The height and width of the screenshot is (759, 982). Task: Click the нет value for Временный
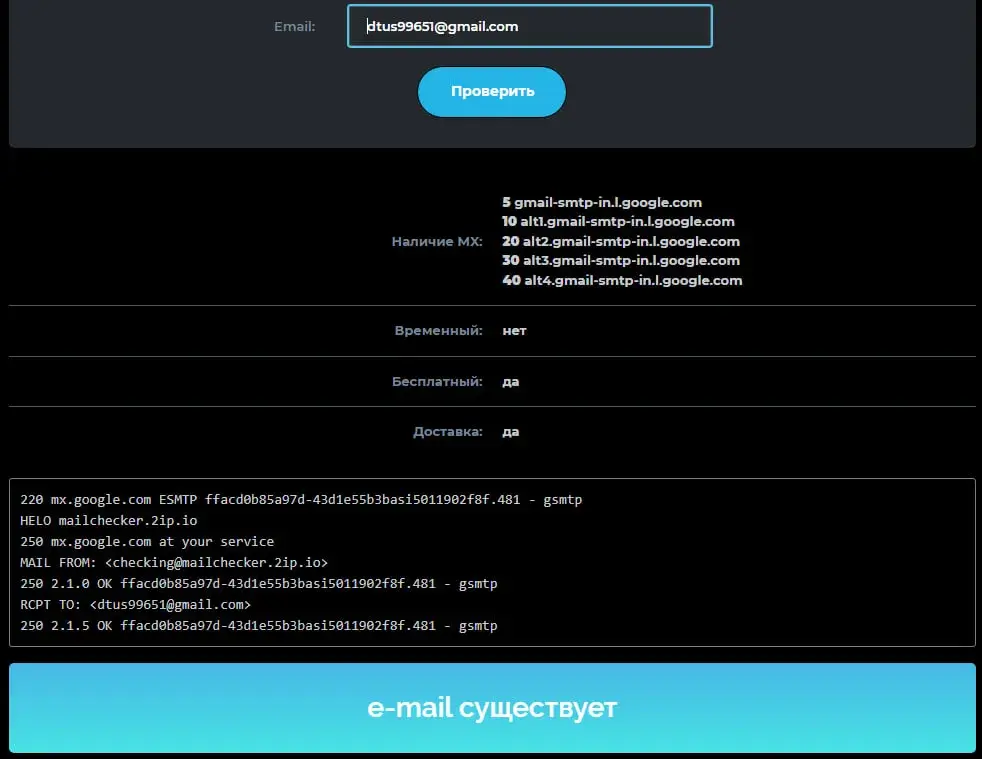coord(514,331)
